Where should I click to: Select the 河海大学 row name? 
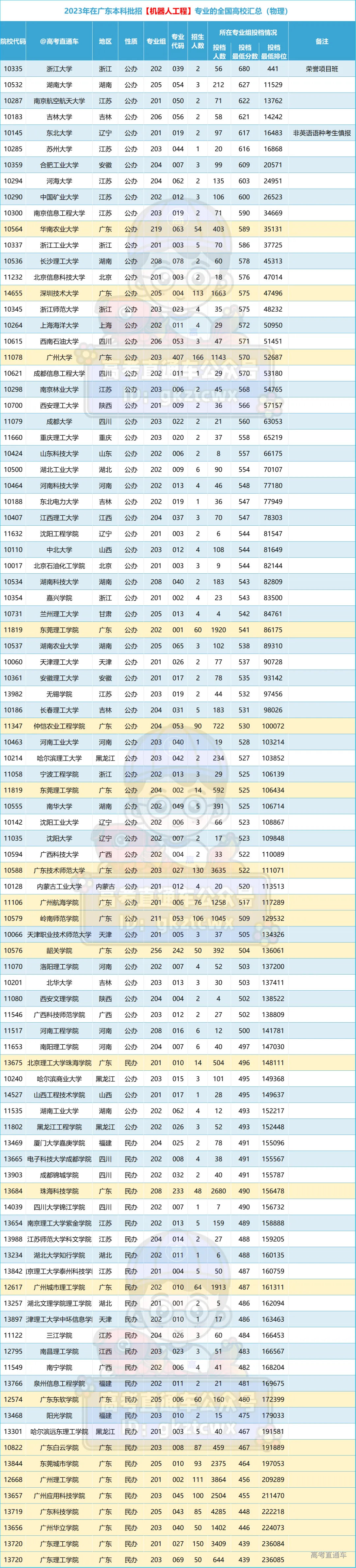coord(59,181)
